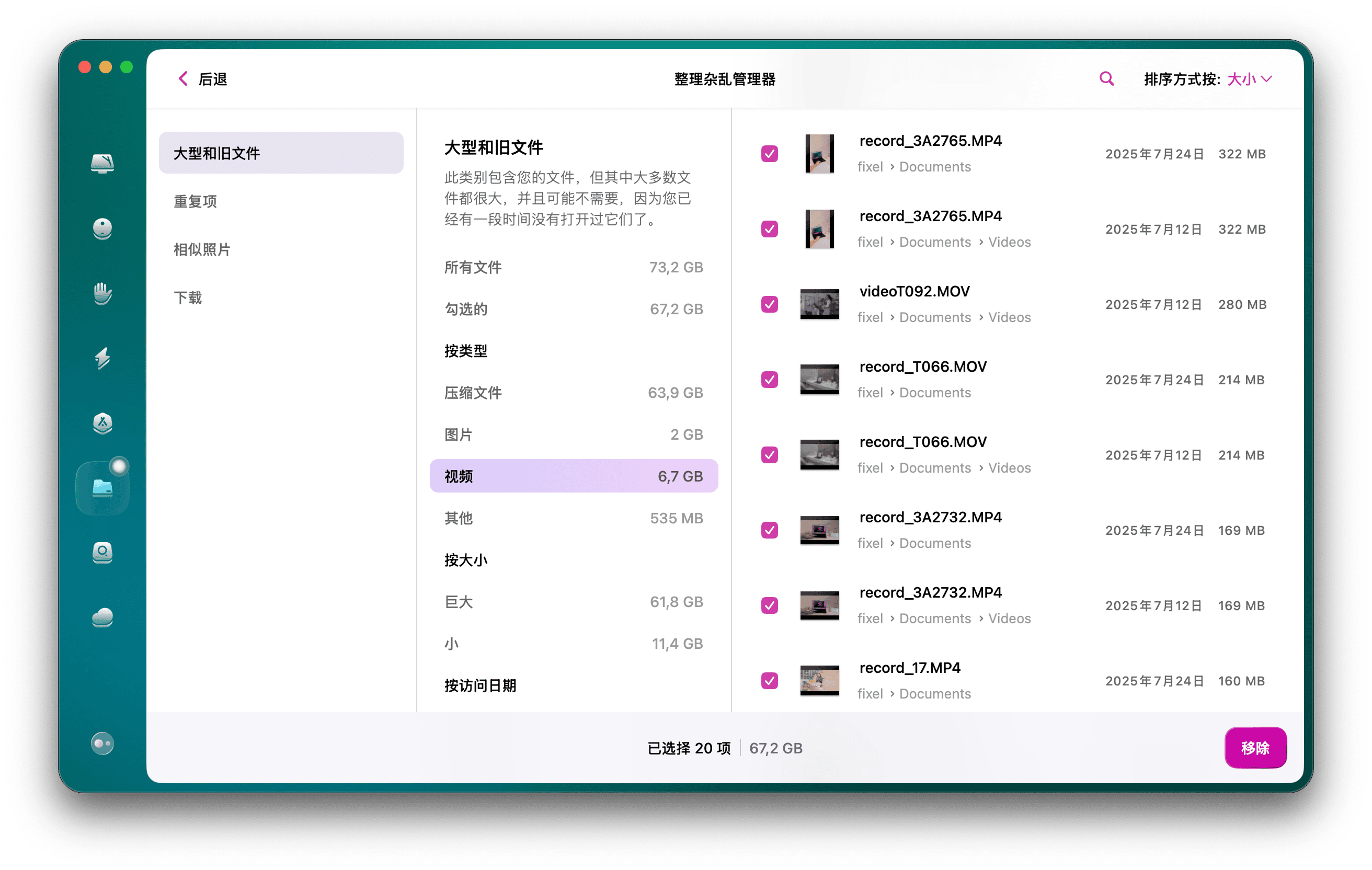Click the pink 移除 button

click(1255, 748)
